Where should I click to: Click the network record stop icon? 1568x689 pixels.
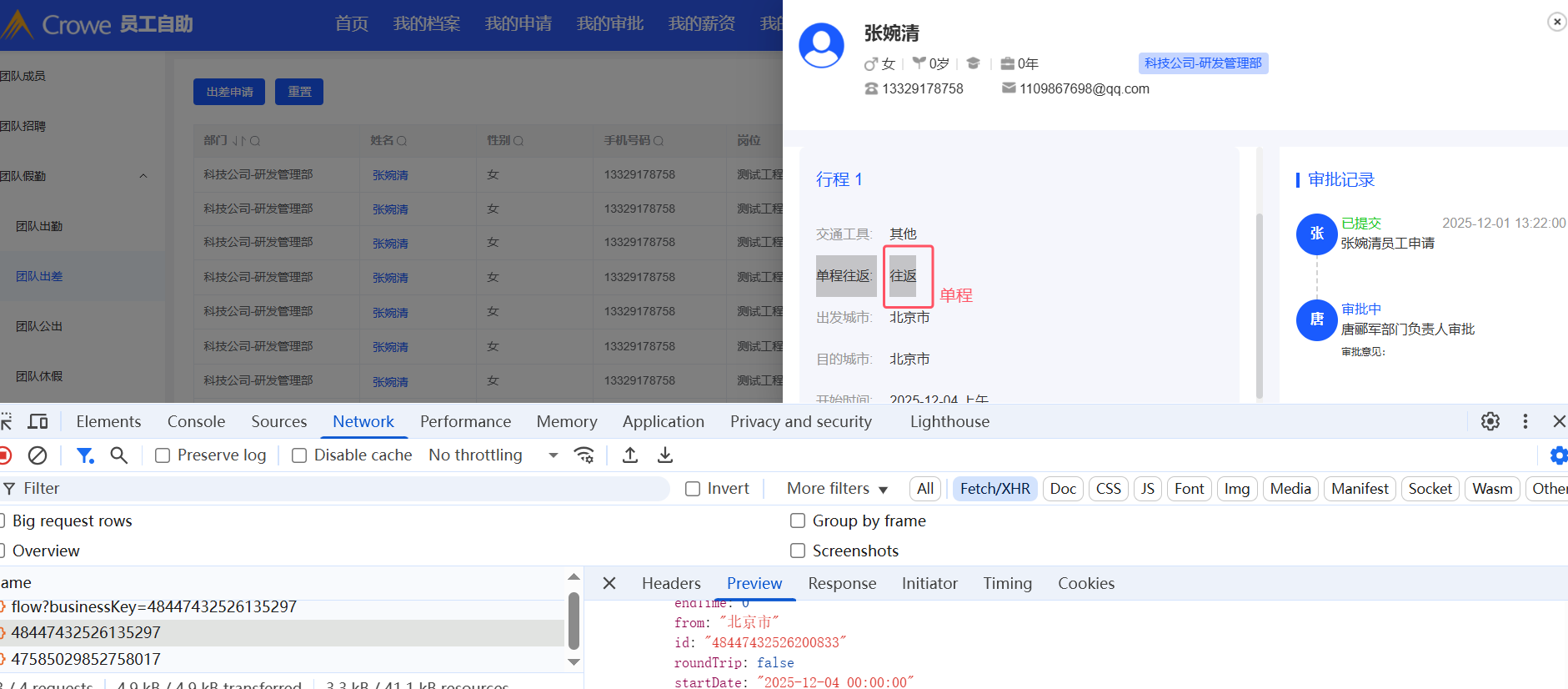point(5,455)
